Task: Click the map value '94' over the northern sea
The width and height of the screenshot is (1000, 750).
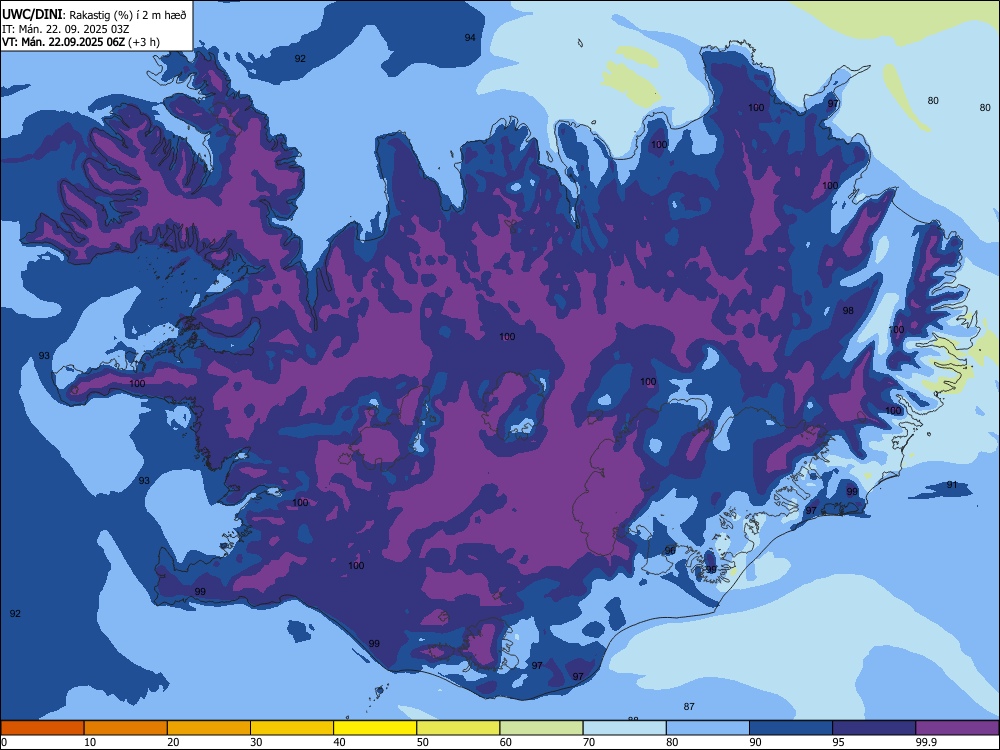Action: click(x=470, y=38)
